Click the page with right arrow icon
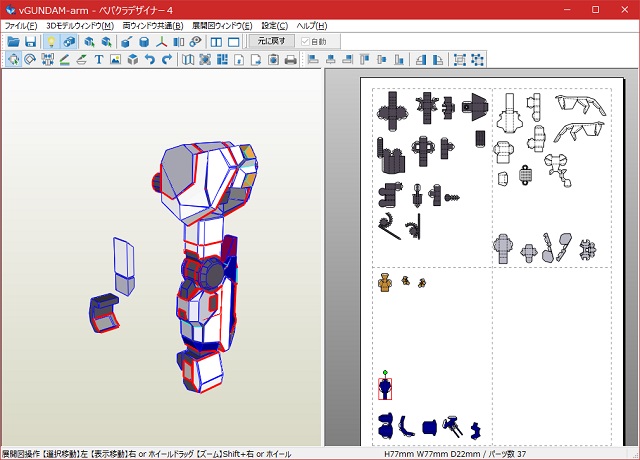The width and height of the screenshot is (640, 460). point(256,60)
